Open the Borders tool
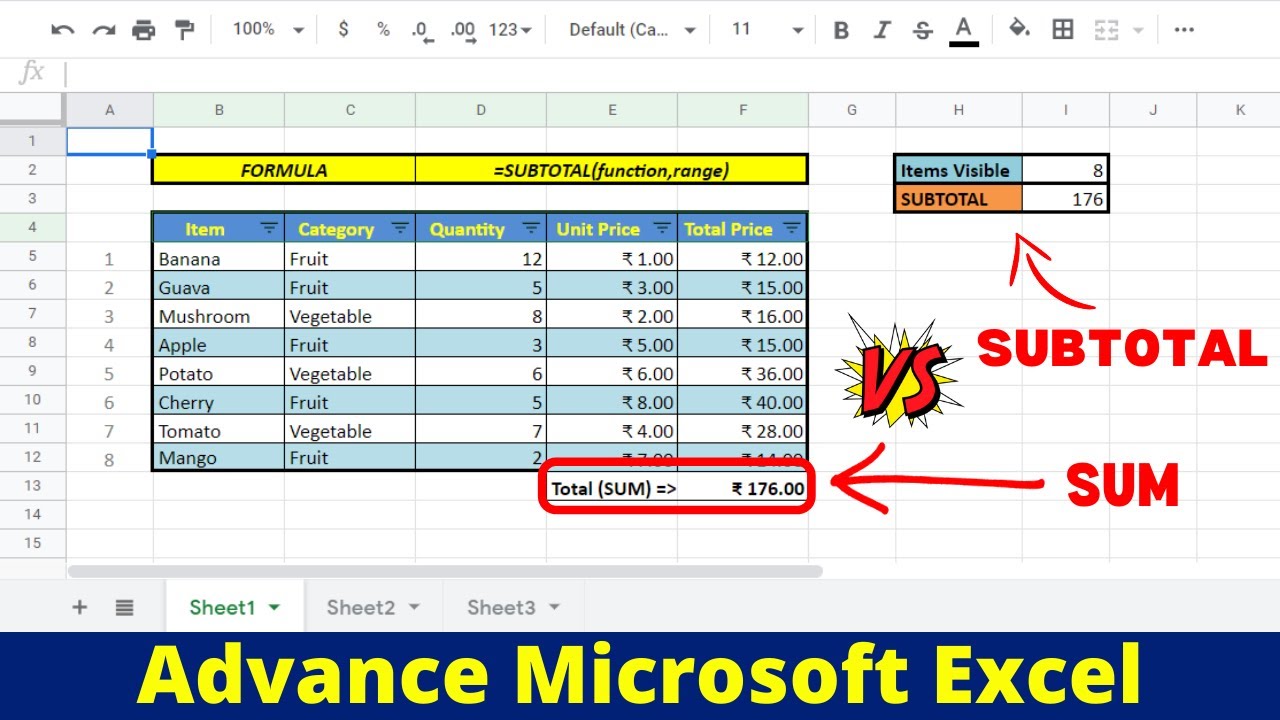 pyautogui.click(x=1062, y=30)
